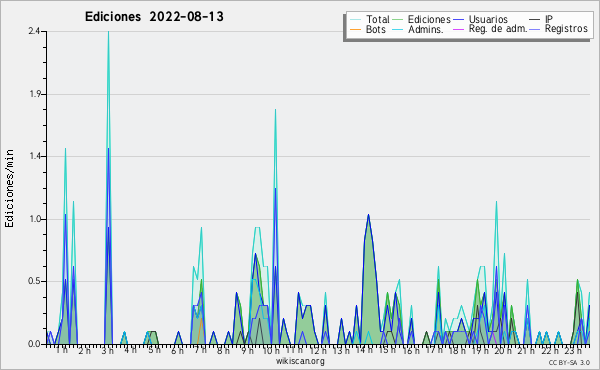Click the 'Ediciones/min' y-axis label
Viewport: 600px width, 370px height.
point(9,188)
